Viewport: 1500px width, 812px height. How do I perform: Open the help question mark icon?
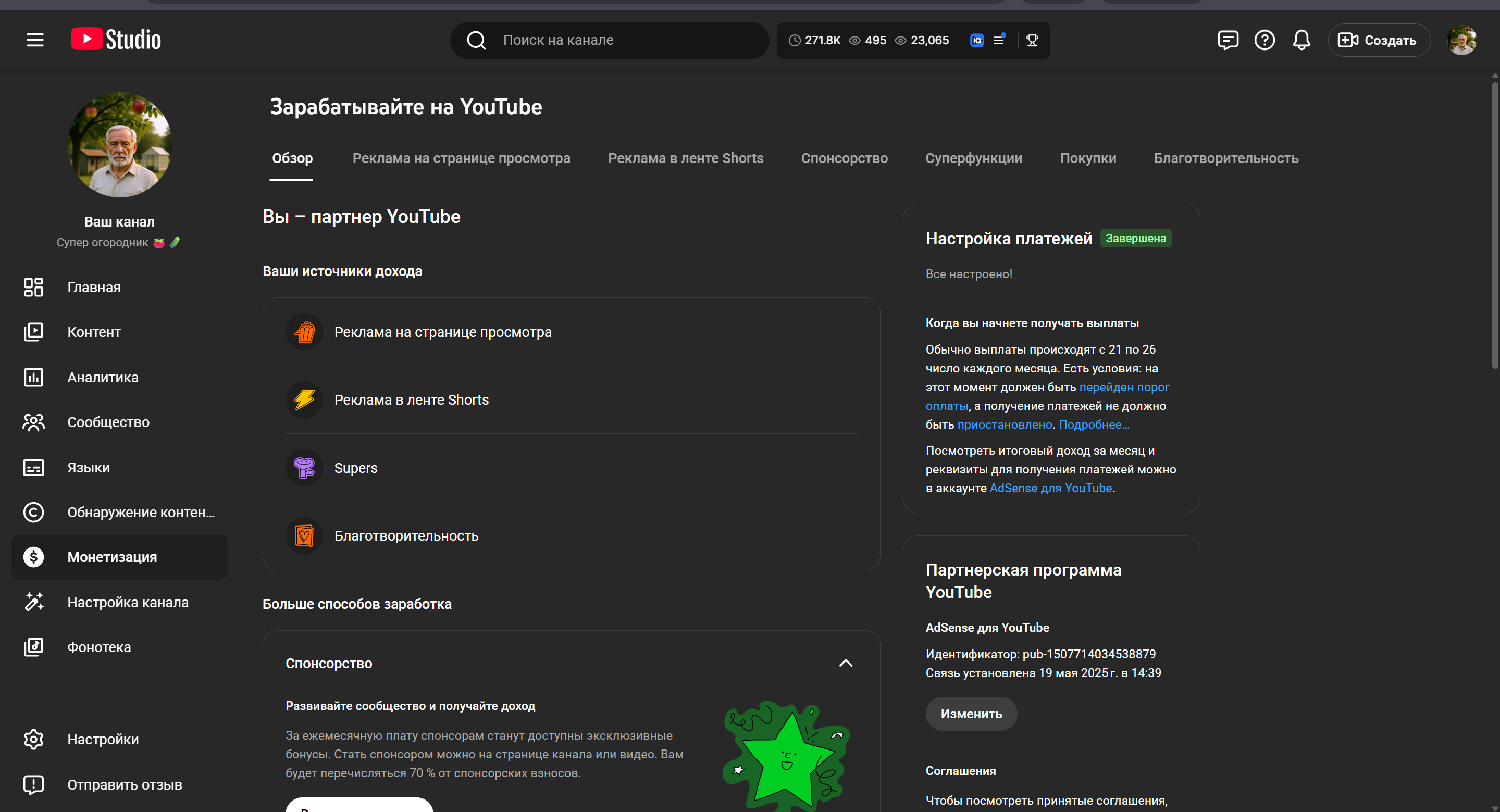click(x=1264, y=40)
